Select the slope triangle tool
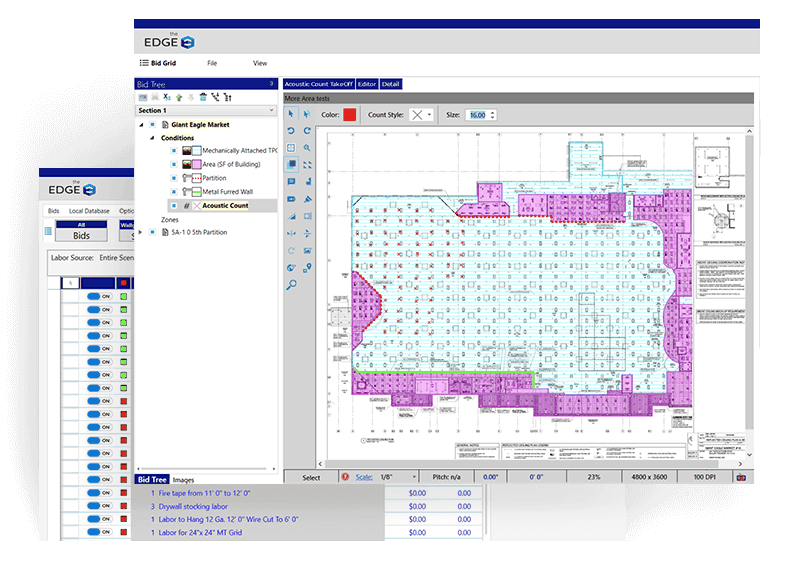 click(x=291, y=216)
